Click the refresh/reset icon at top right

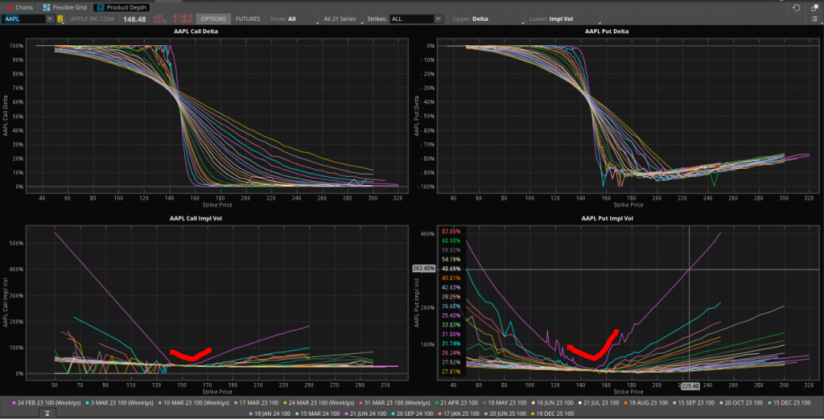(x=796, y=7)
